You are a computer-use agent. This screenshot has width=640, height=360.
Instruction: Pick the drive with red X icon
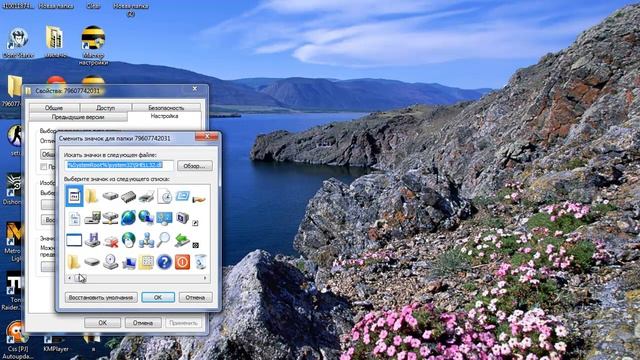pyautogui.click(x=110, y=241)
